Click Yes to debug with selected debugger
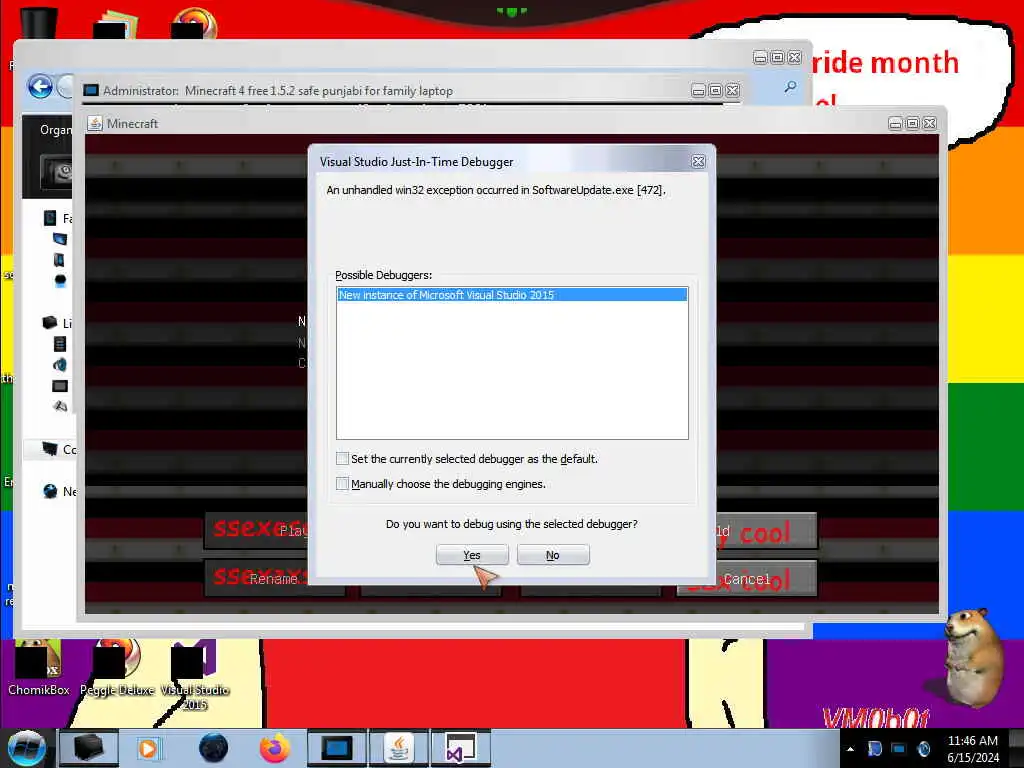Viewport: 1024px width, 768px height. click(472, 555)
